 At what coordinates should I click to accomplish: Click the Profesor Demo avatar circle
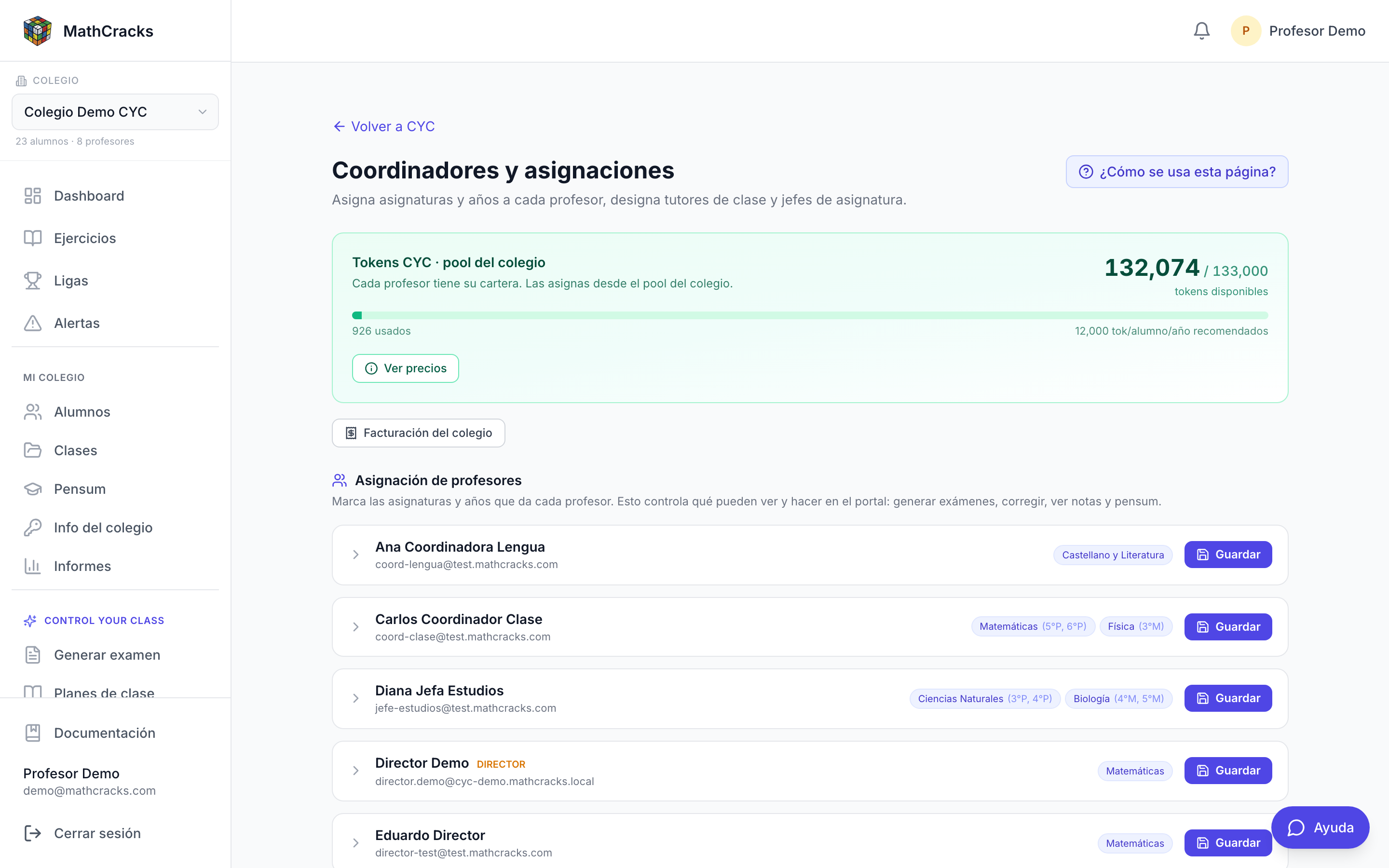click(x=1245, y=31)
